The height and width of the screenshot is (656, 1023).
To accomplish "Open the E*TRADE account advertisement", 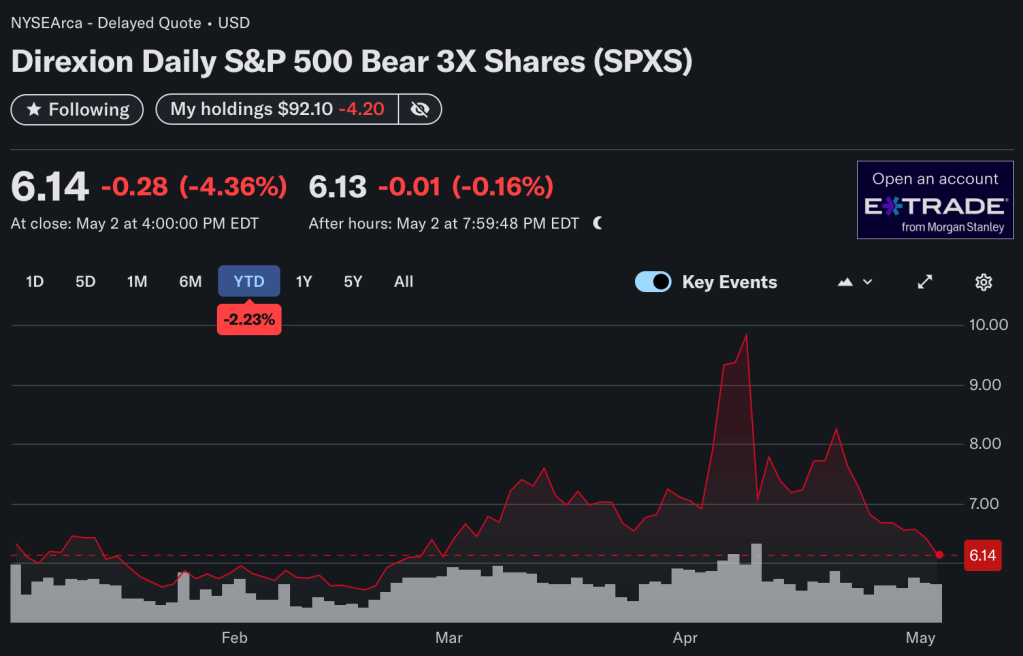I will click(x=935, y=200).
